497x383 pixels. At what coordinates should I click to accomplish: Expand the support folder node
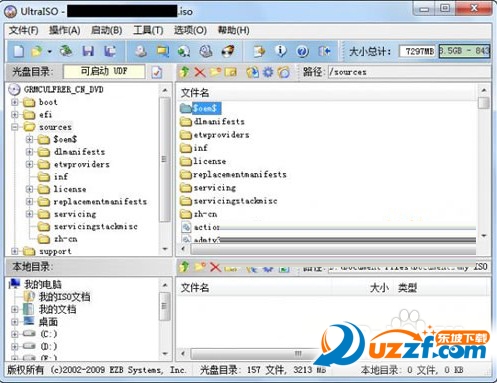pyautogui.click(x=15, y=251)
